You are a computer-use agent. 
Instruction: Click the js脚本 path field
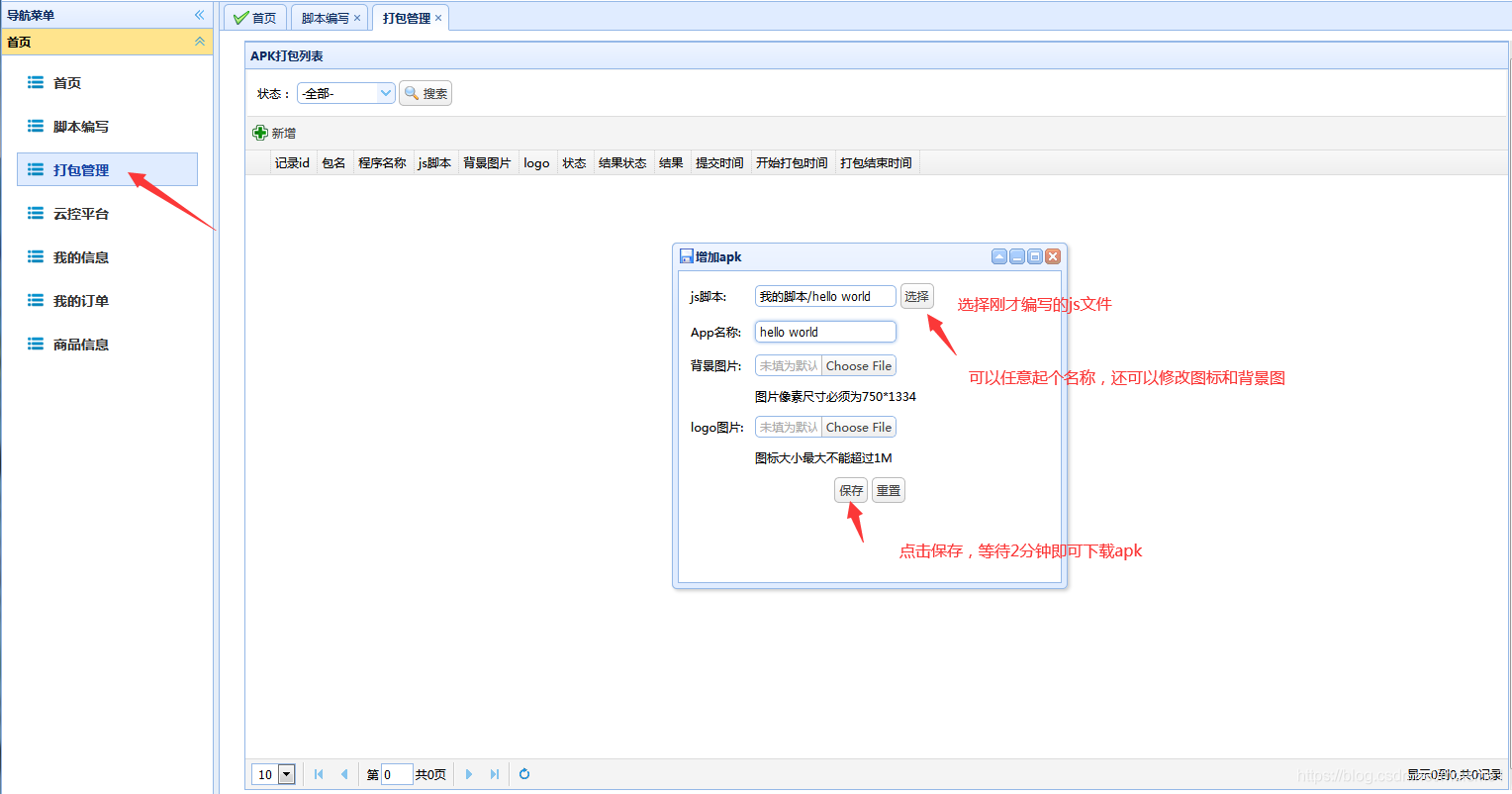[x=825, y=296]
